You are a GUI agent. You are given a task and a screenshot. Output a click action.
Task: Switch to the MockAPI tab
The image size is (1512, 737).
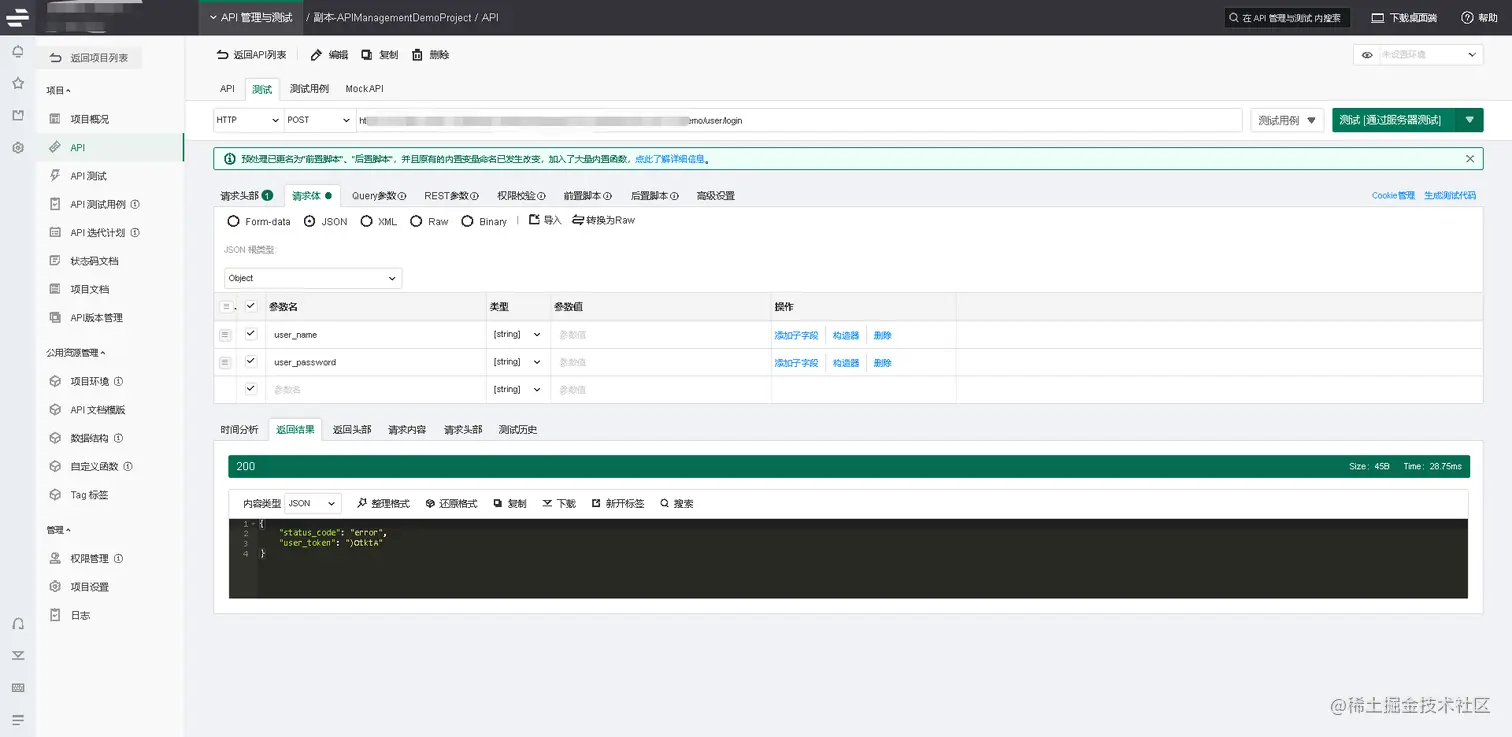[364, 89]
